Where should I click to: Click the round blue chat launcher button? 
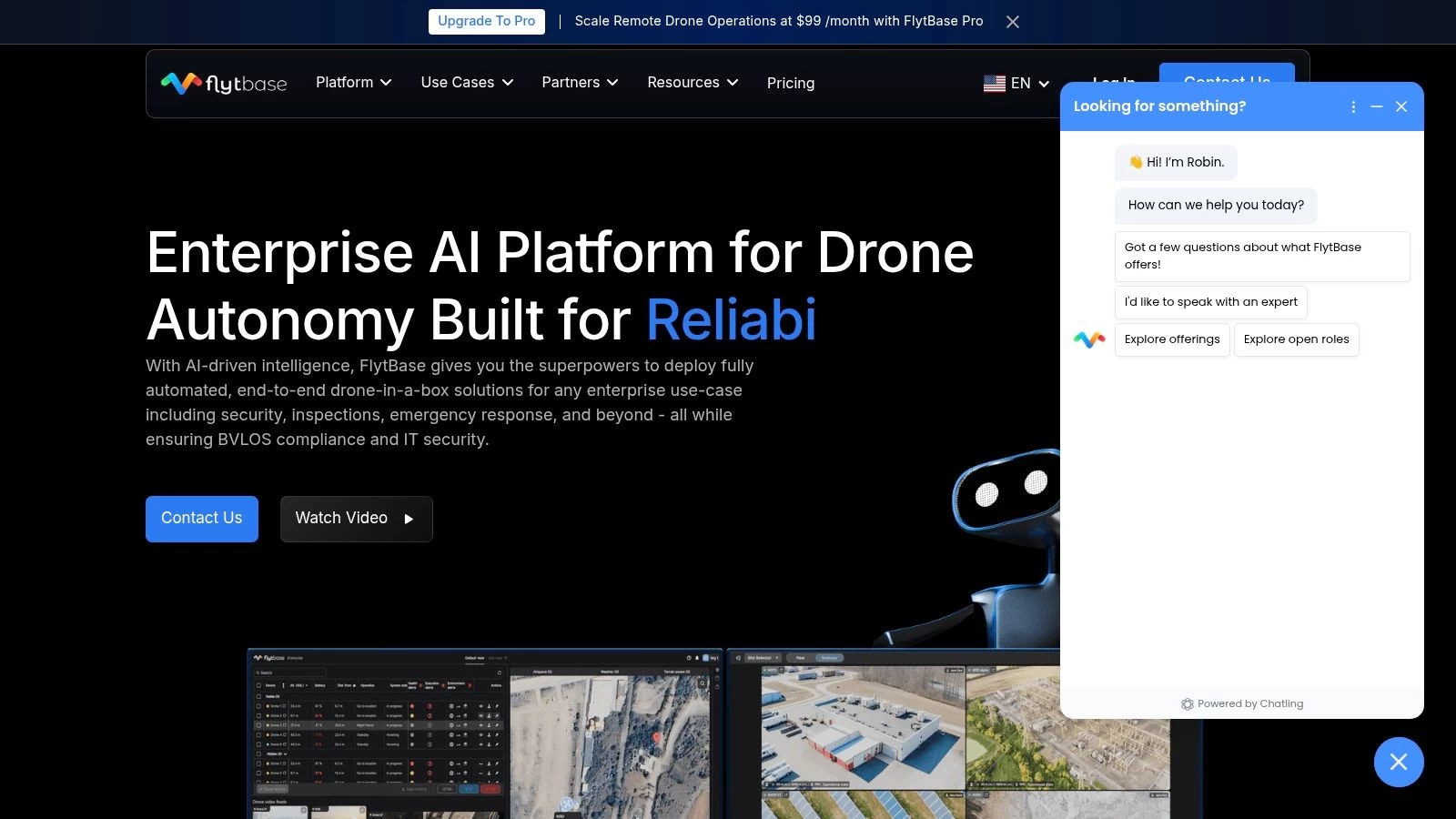(1399, 762)
